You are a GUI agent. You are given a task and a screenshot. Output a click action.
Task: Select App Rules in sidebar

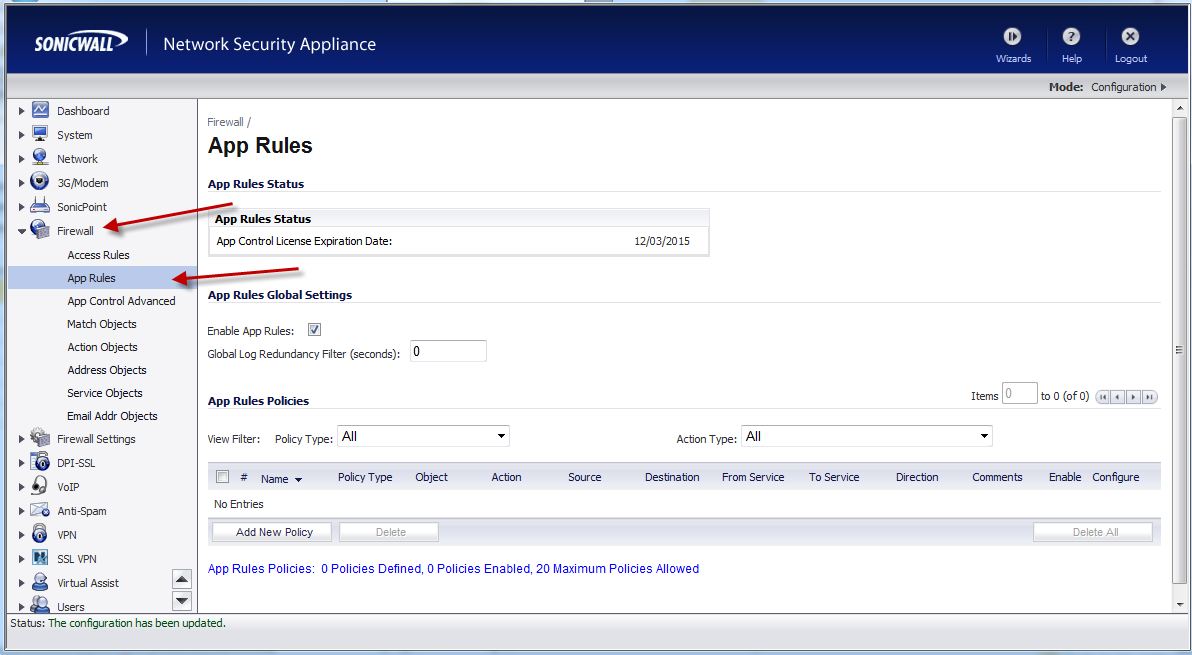91,278
